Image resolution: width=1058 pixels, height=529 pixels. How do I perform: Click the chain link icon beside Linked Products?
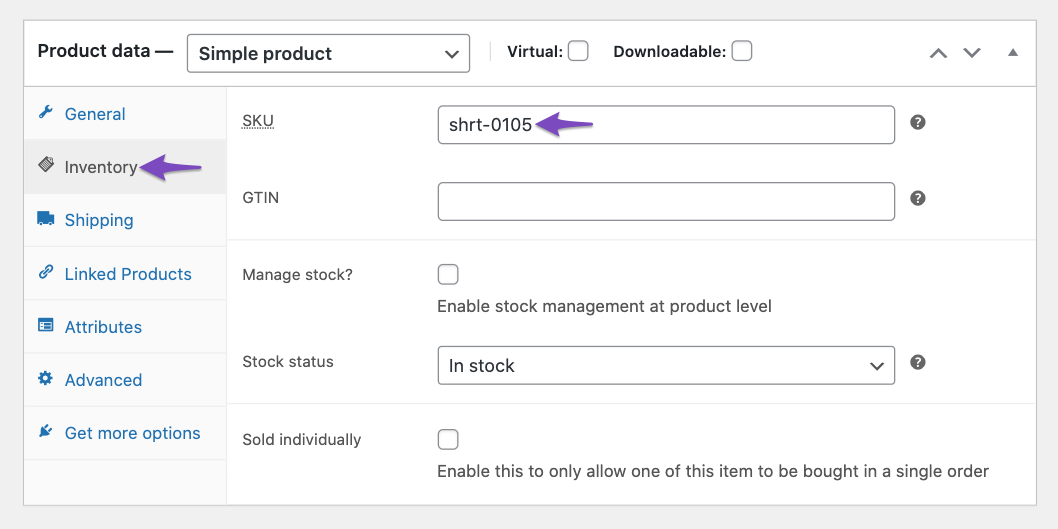coord(45,272)
